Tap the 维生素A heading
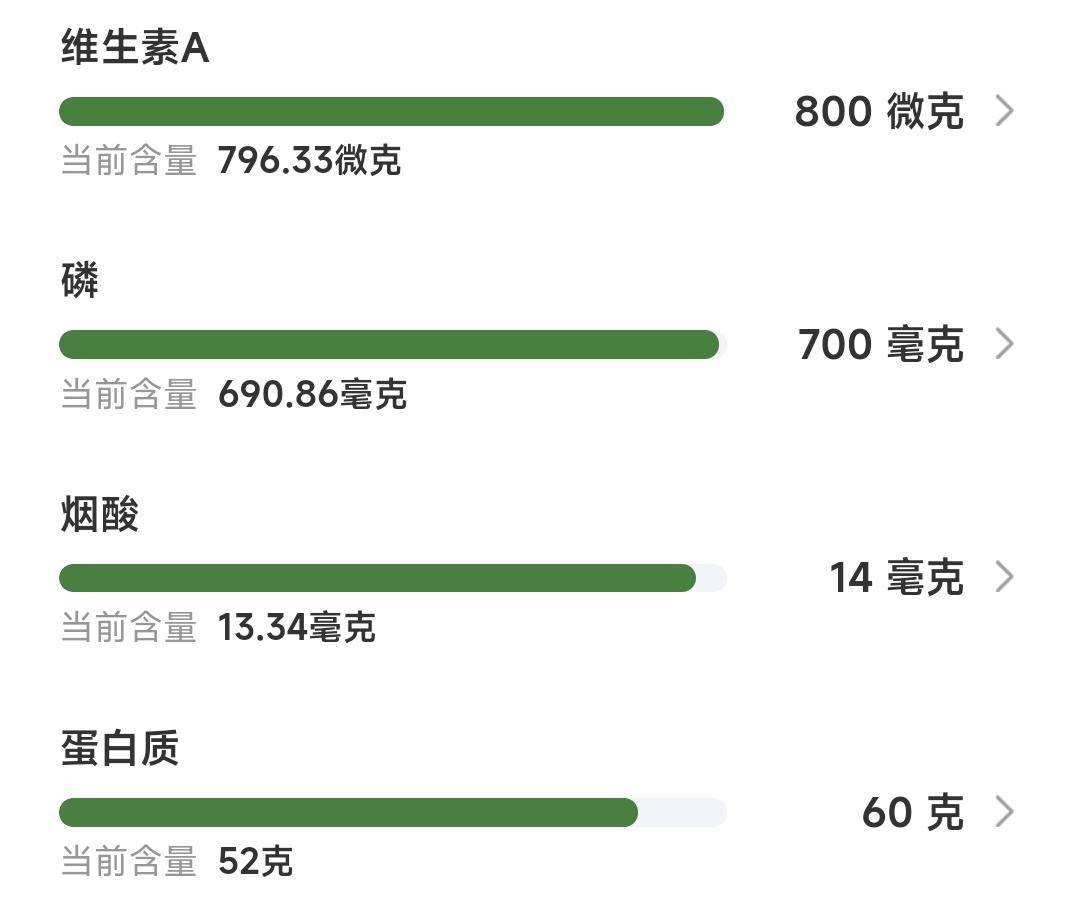 [x=135, y=48]
